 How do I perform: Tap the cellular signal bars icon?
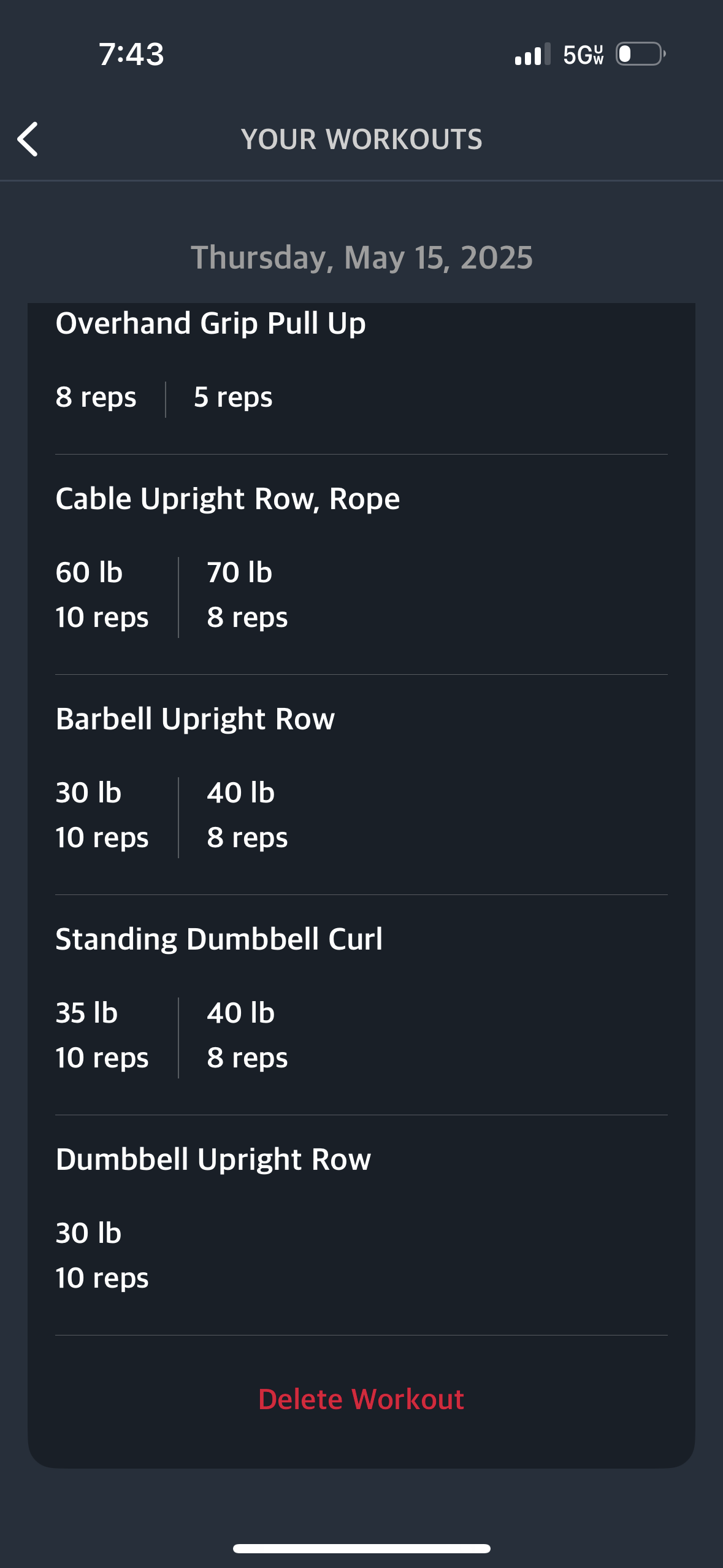532,54
